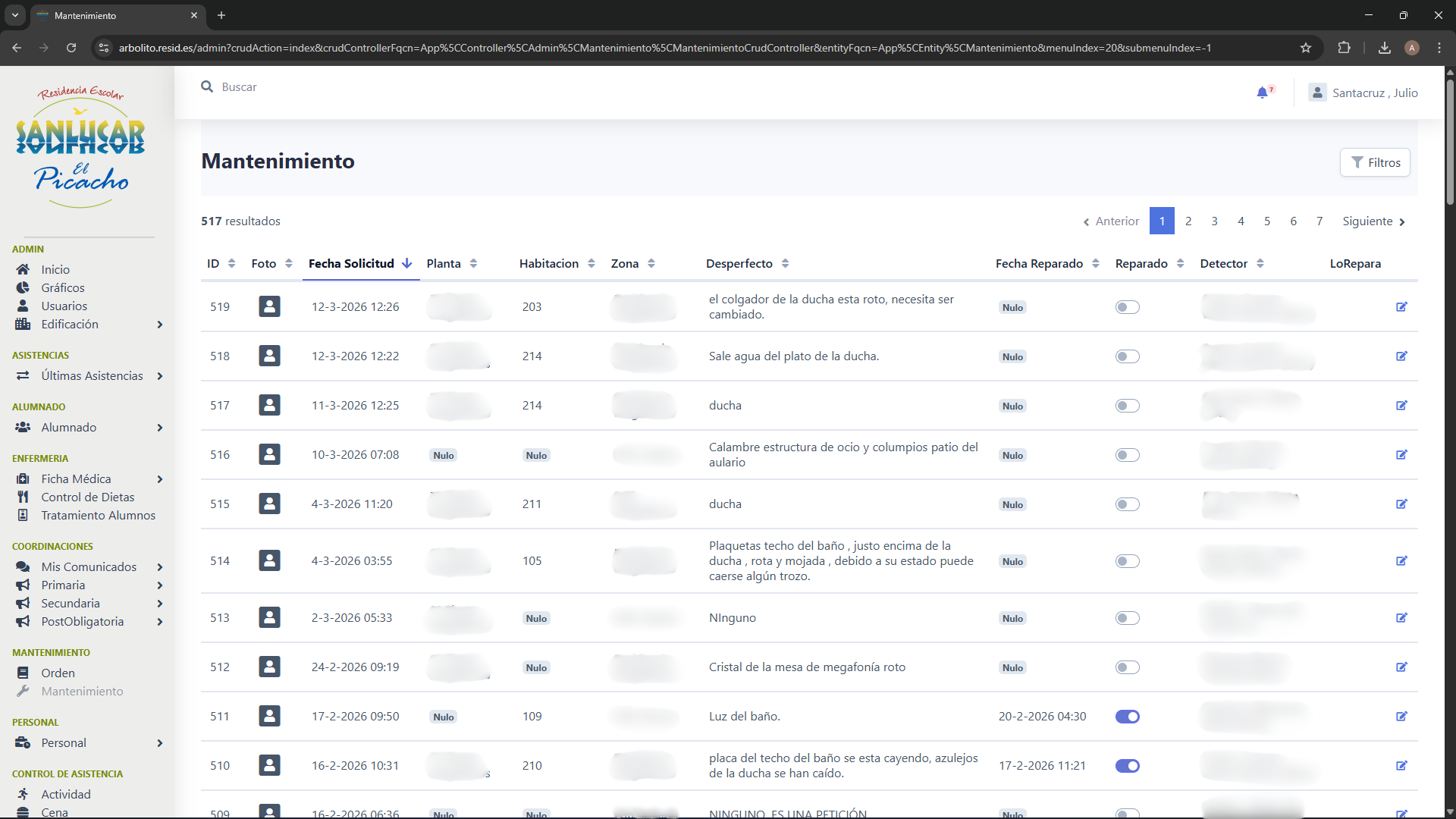Click the Gráficos chart icon in the sidebar

point(23,288)
